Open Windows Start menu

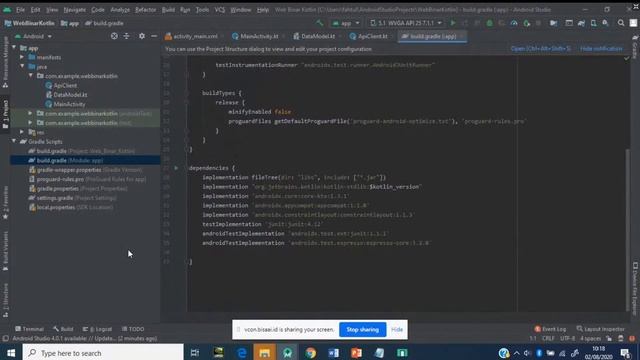click(x=11, y=353)
